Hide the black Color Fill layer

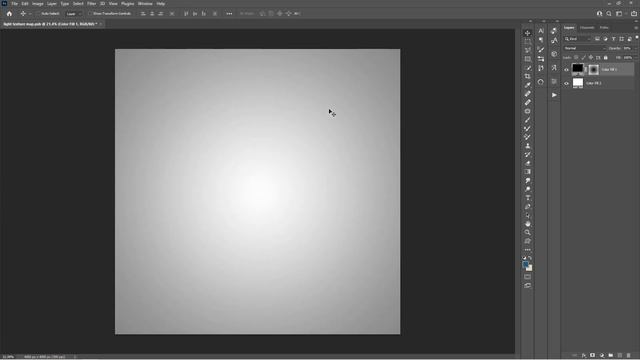(x=566, y=70)
